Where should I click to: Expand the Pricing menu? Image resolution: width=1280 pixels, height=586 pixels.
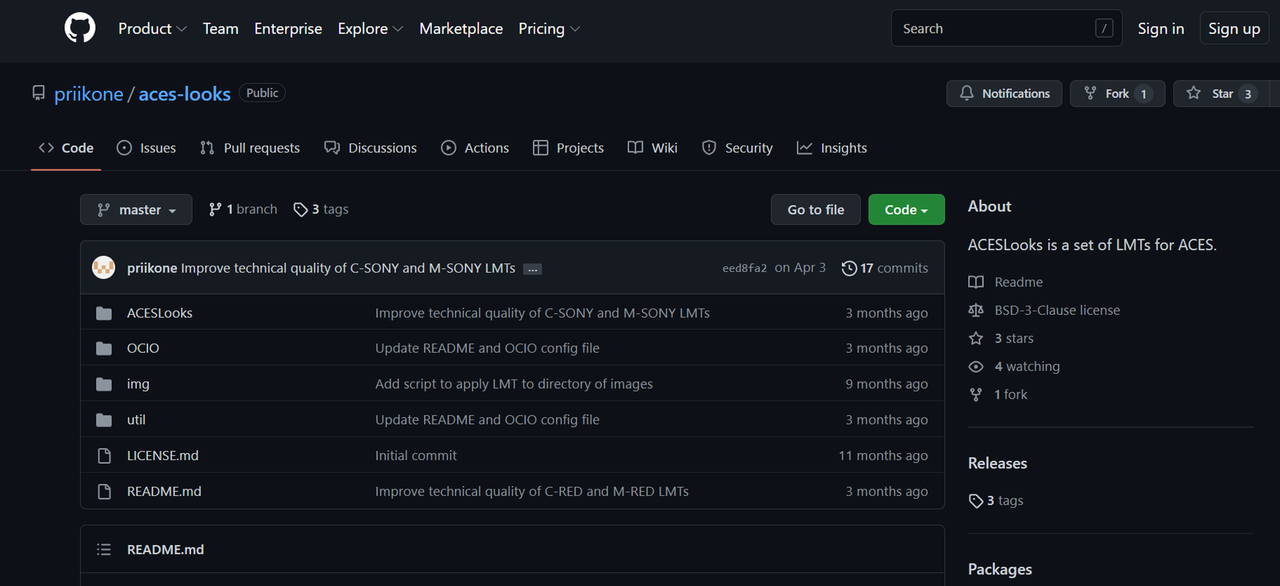point(548,29)
